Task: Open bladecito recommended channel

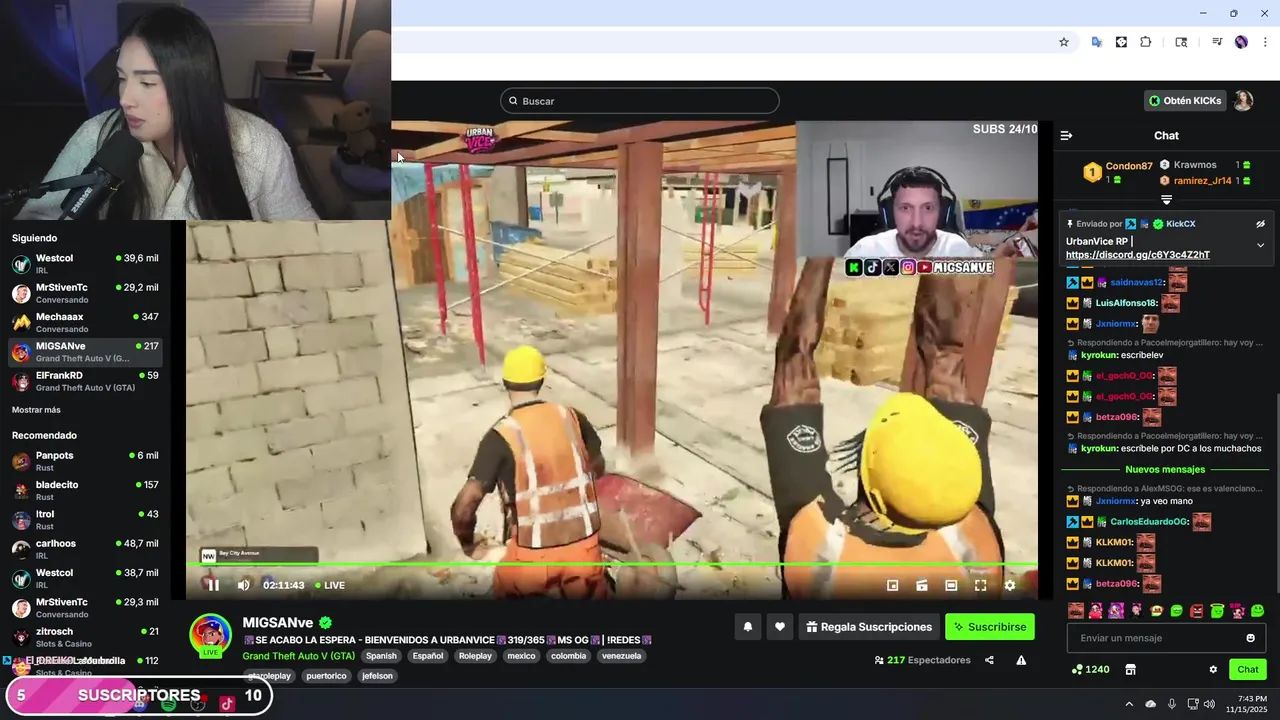Action: click(85, 491)
